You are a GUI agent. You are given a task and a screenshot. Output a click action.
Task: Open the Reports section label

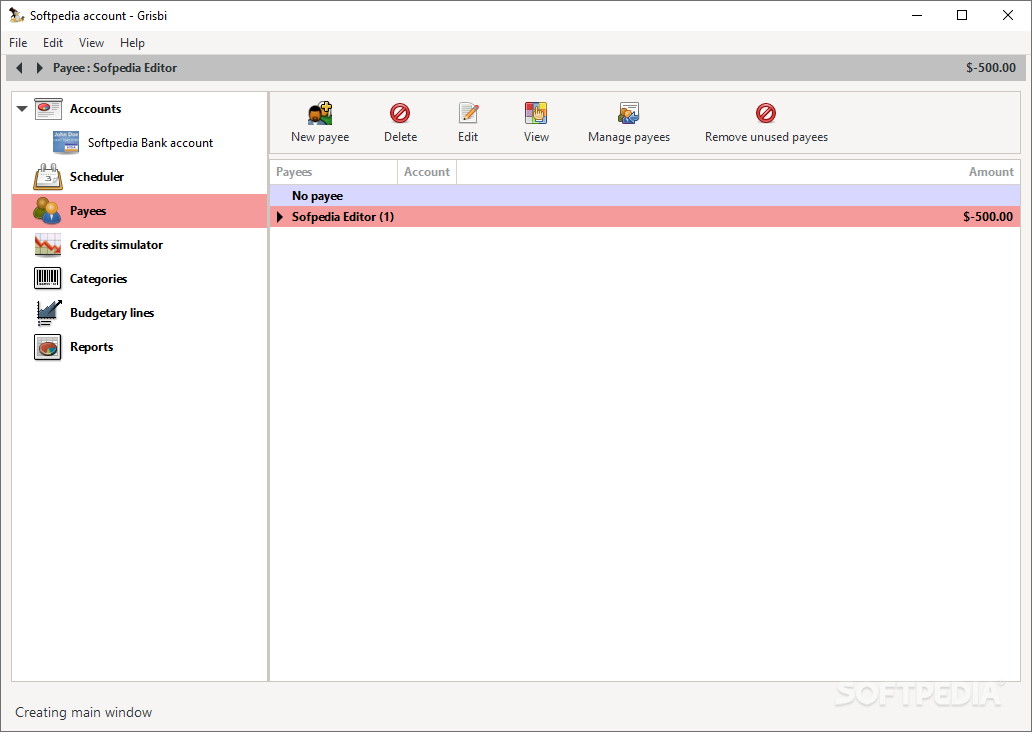click(x=91, y=347)
